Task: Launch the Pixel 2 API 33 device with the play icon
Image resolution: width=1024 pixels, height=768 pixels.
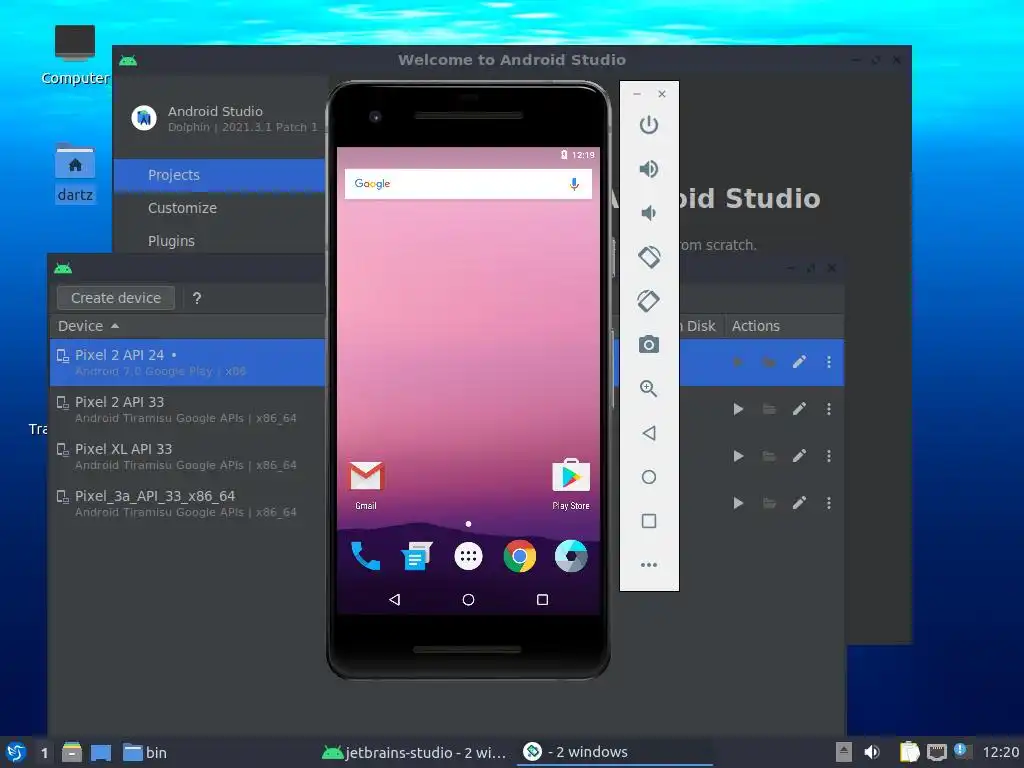Action: [738, 409]
